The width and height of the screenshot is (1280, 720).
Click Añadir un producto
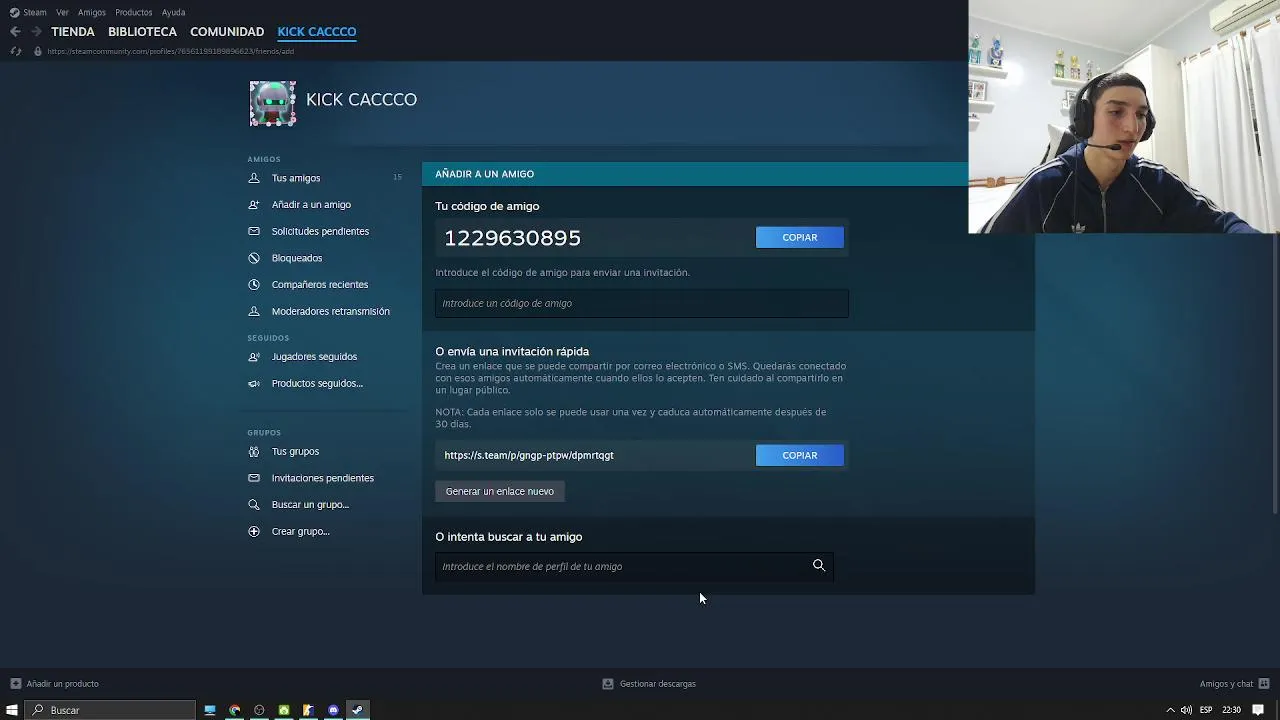coord(54,684)
